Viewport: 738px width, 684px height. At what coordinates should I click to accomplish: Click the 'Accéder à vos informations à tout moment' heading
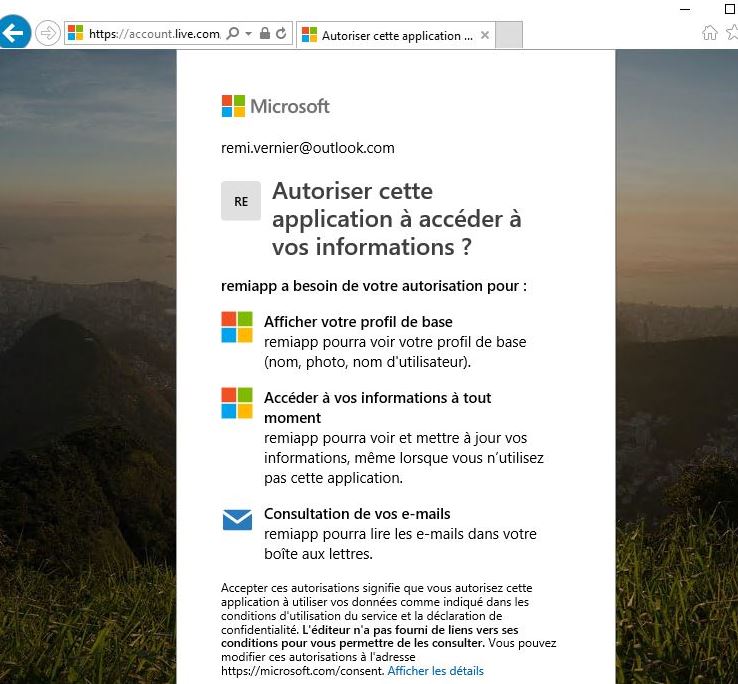click(x=377, y=408)
